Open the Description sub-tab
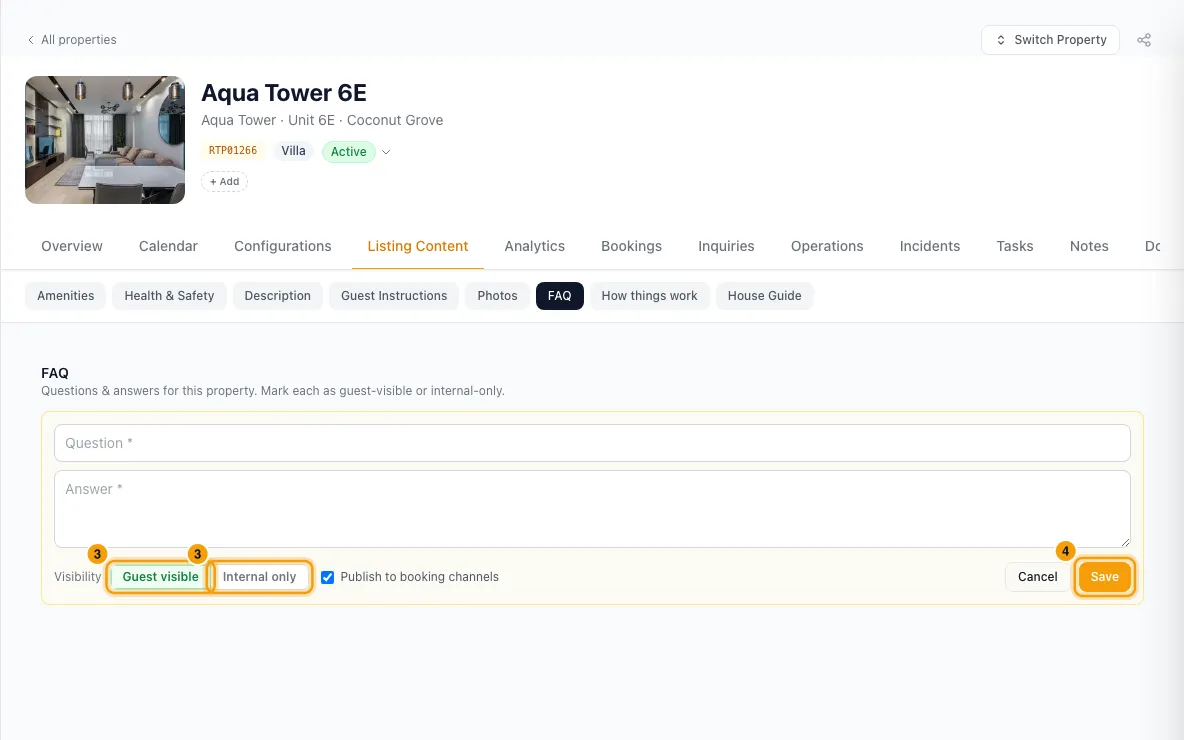Viewport: 1184px width, 740px height. pos(277,296)
